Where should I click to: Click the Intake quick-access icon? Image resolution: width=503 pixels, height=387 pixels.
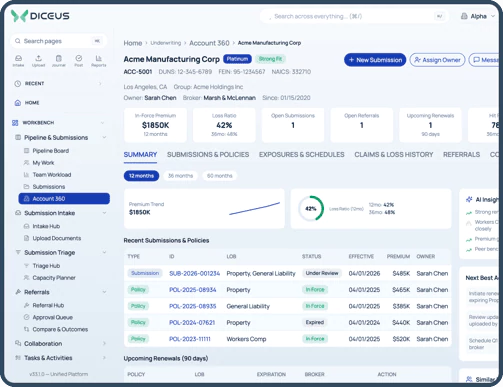18,61
